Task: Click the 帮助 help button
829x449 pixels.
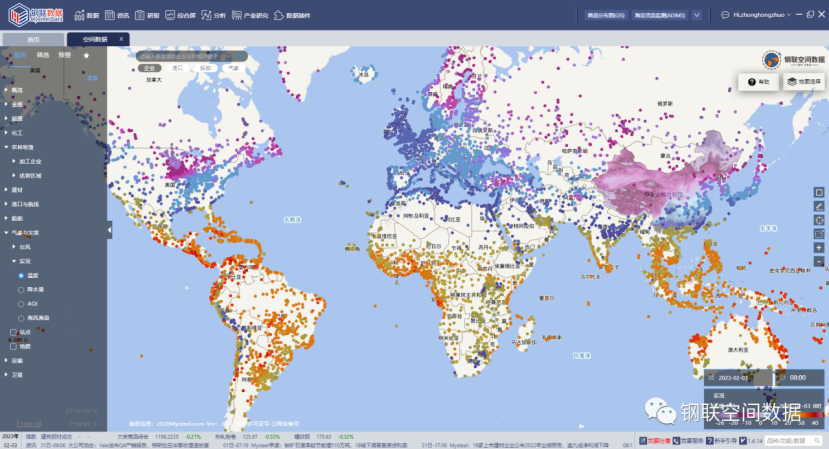Action: point(758,82)
